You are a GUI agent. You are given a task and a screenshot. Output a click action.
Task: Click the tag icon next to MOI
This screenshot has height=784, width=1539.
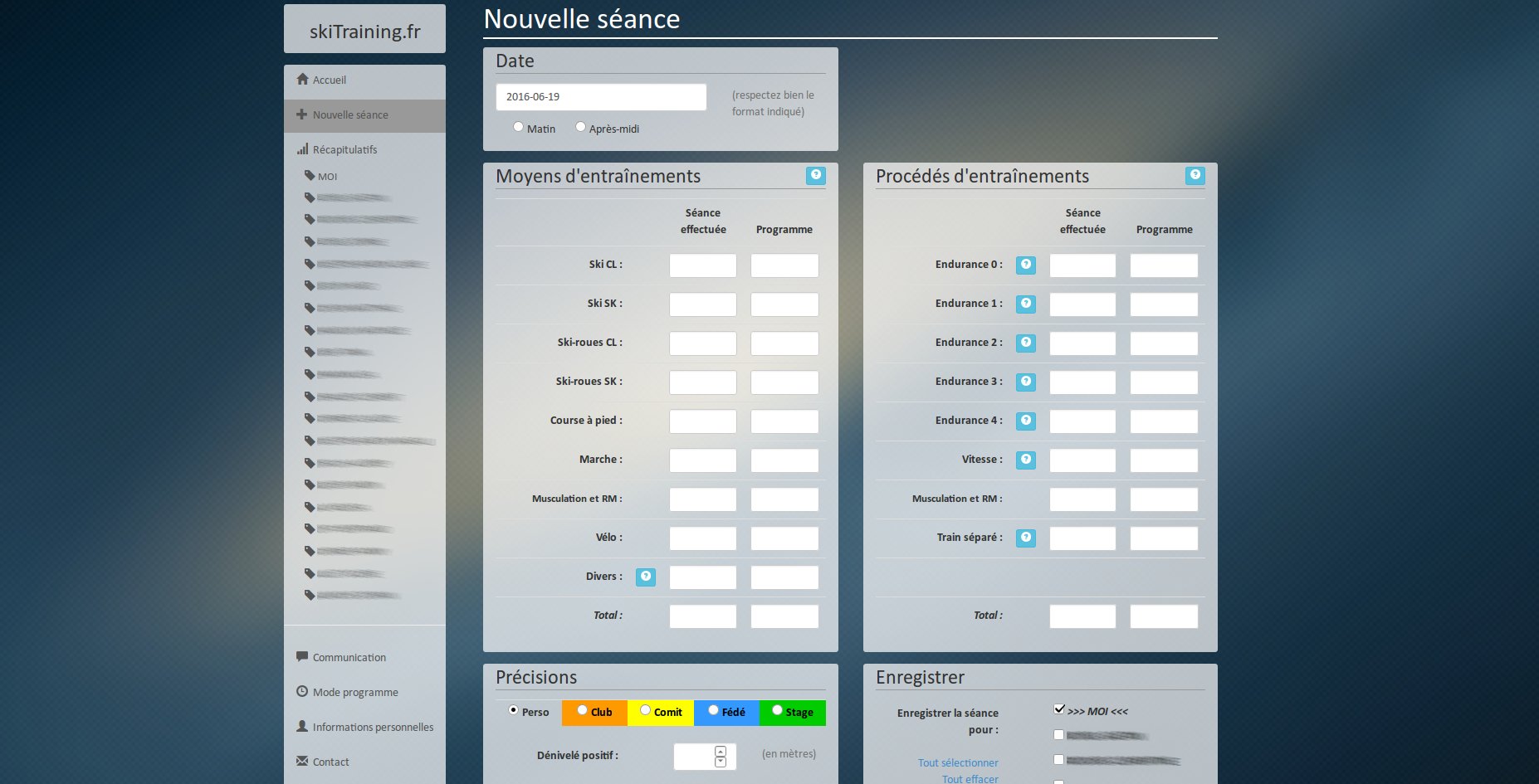pyautogui.click(x=310, y=176)
